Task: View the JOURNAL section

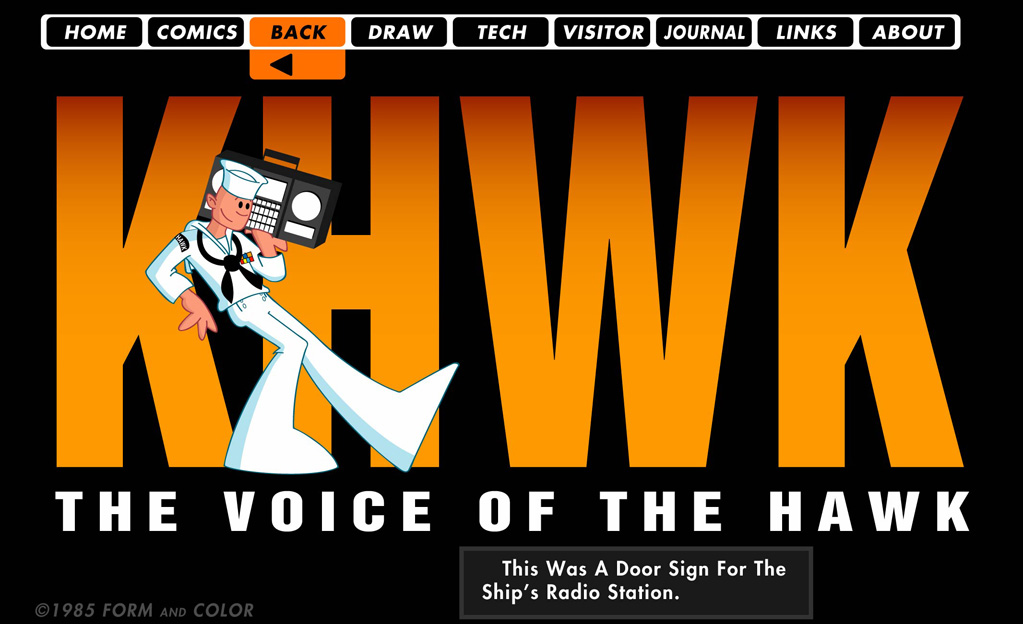Action: tap(704, 32)
